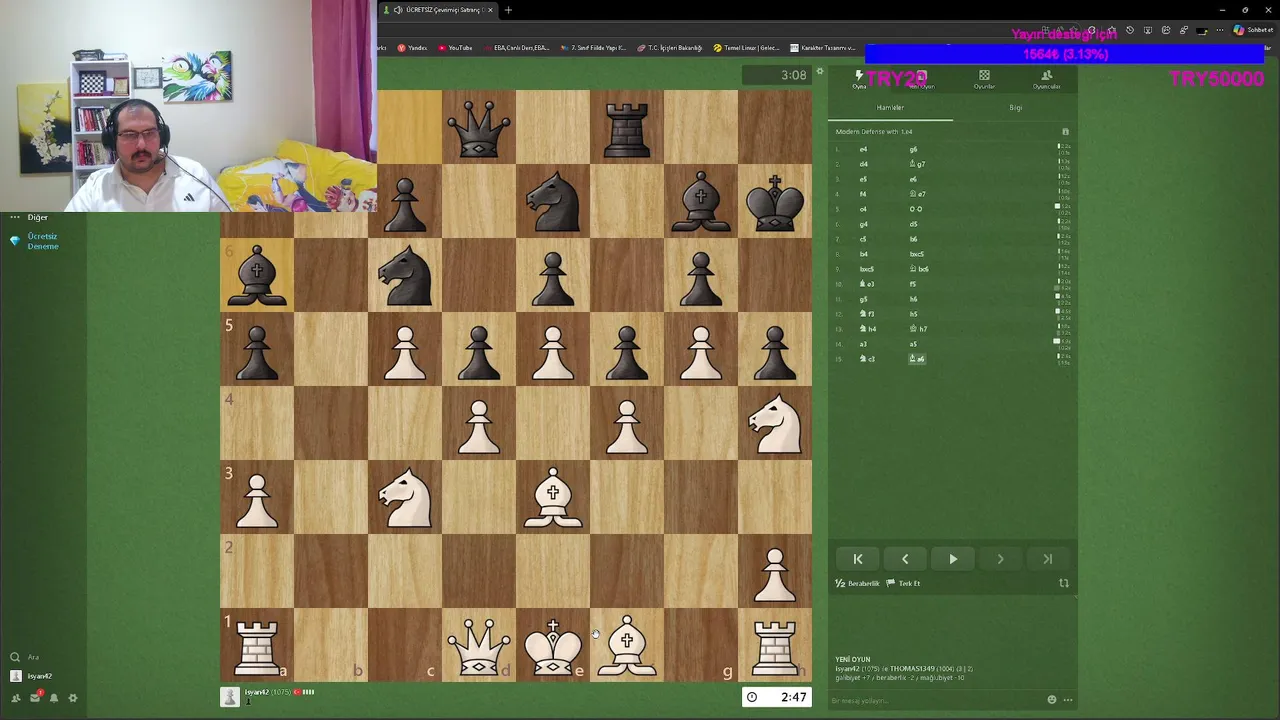
Task: Click move 5... O-O in the move list
Action: pos(916,209)
